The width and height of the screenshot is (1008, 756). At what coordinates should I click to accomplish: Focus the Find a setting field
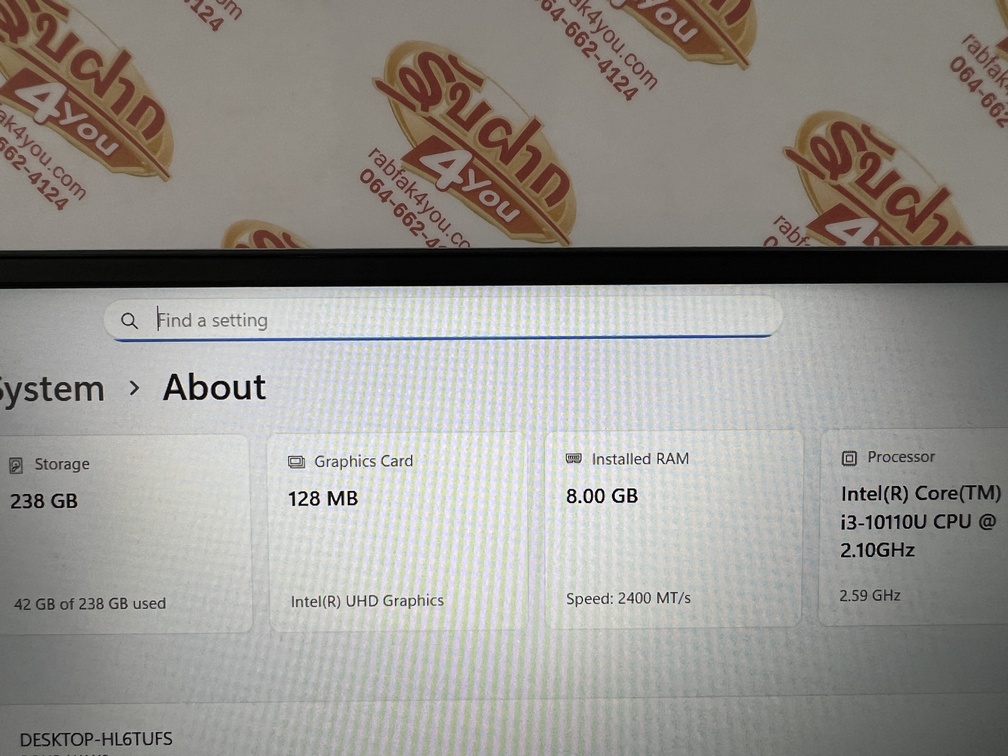click(x=443, y=319)
